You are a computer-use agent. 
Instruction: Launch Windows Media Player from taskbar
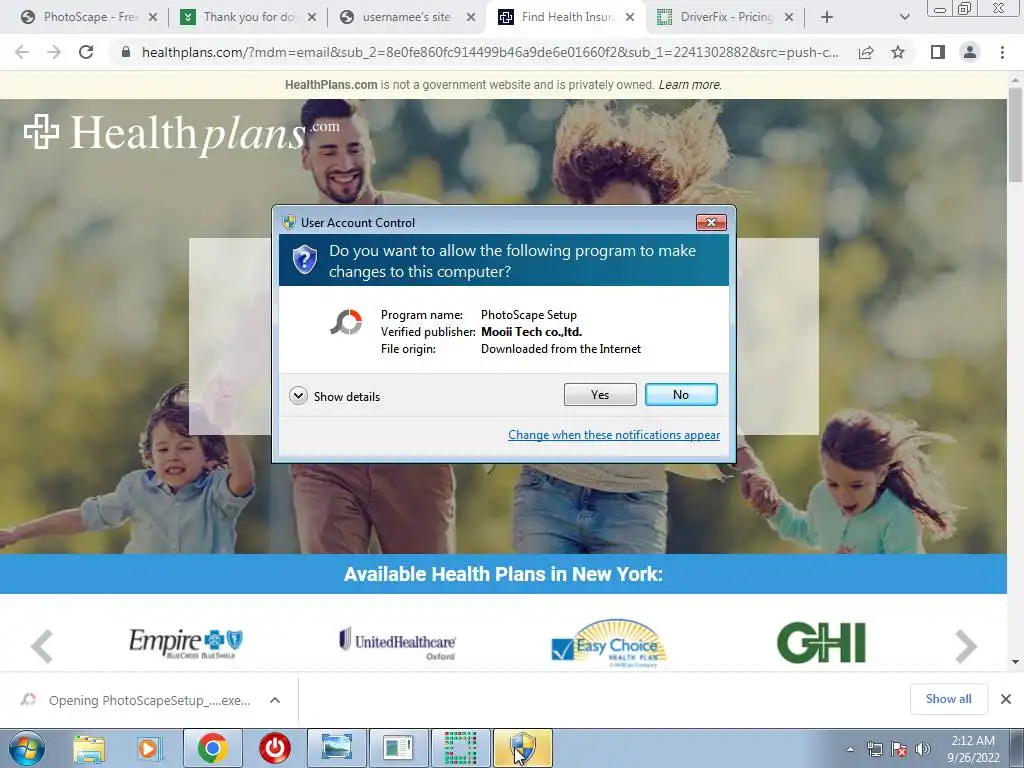point(149,748)
